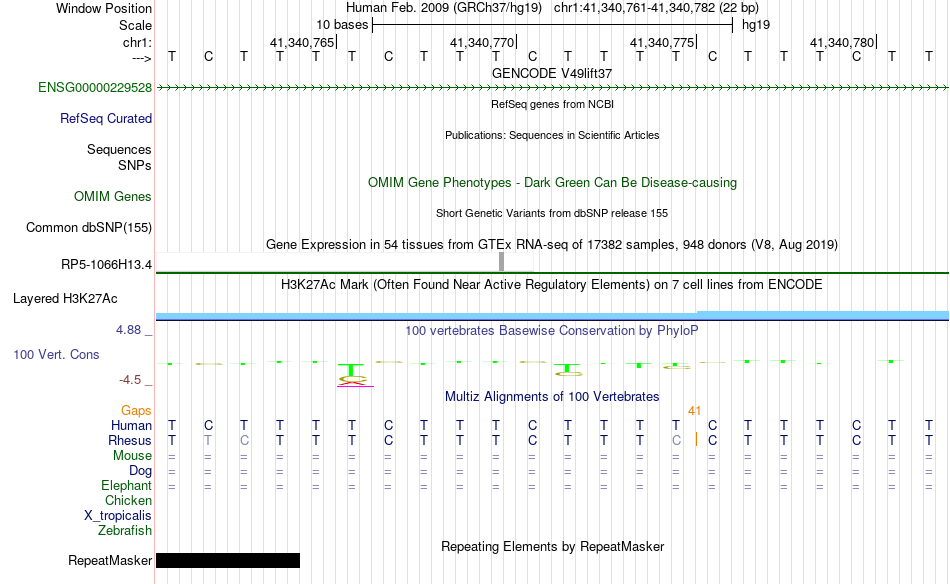Click Publications: Sequences in Scientific Articles title
Viewport: 950px width, 584px height.
point(552,135)
